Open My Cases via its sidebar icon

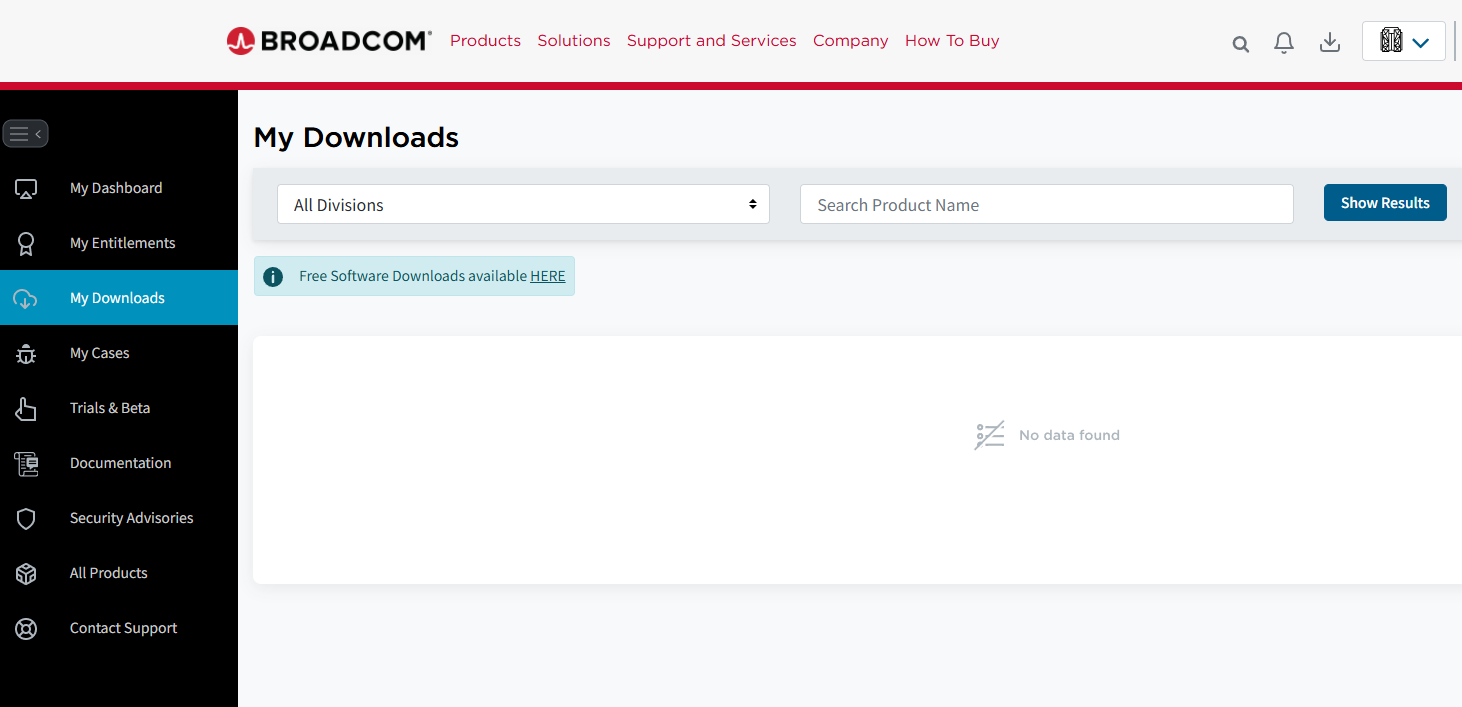pos(25,353)
